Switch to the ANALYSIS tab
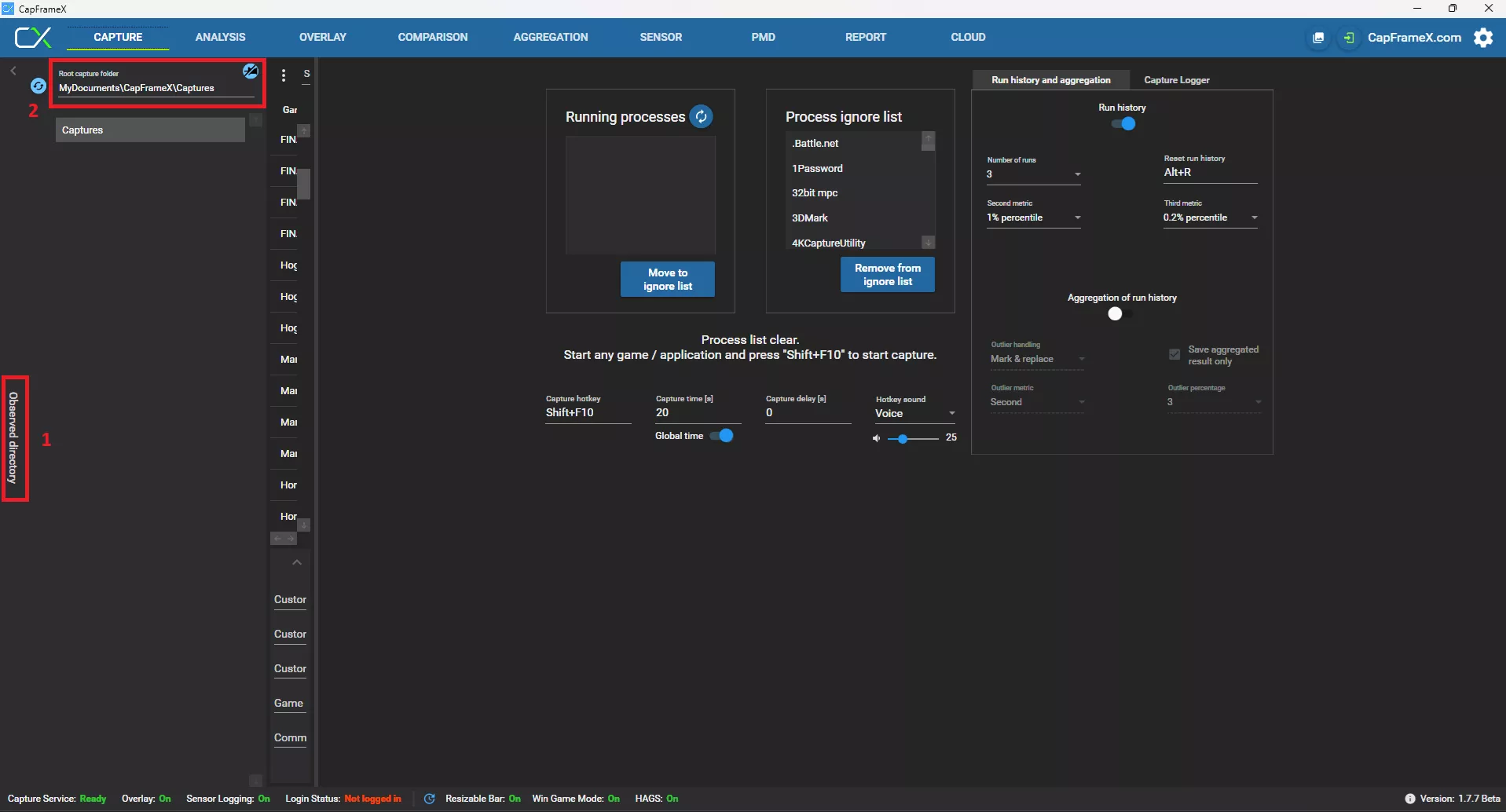Viewport: 1506px width, 812px height. click(220, 37)
